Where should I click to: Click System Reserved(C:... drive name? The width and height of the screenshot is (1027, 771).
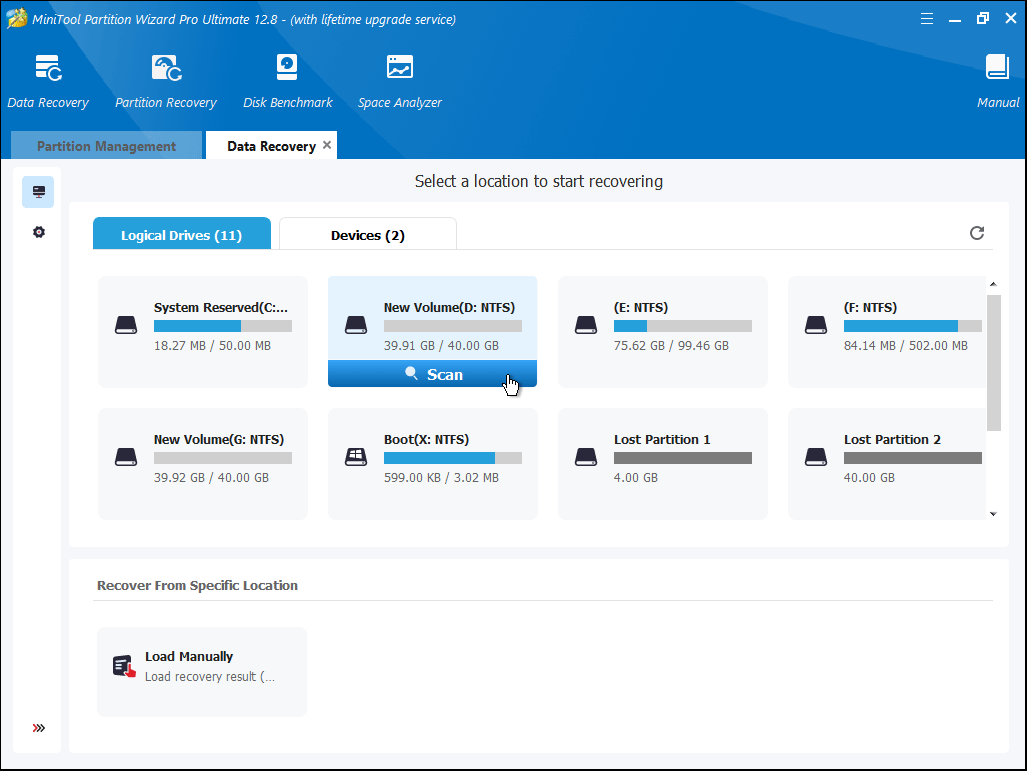(221, 307)
